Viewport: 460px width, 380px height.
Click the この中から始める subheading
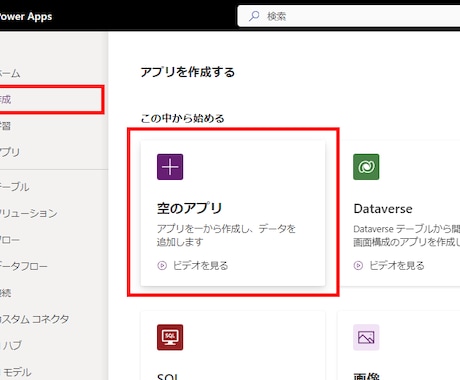click(x=182, y=118)
